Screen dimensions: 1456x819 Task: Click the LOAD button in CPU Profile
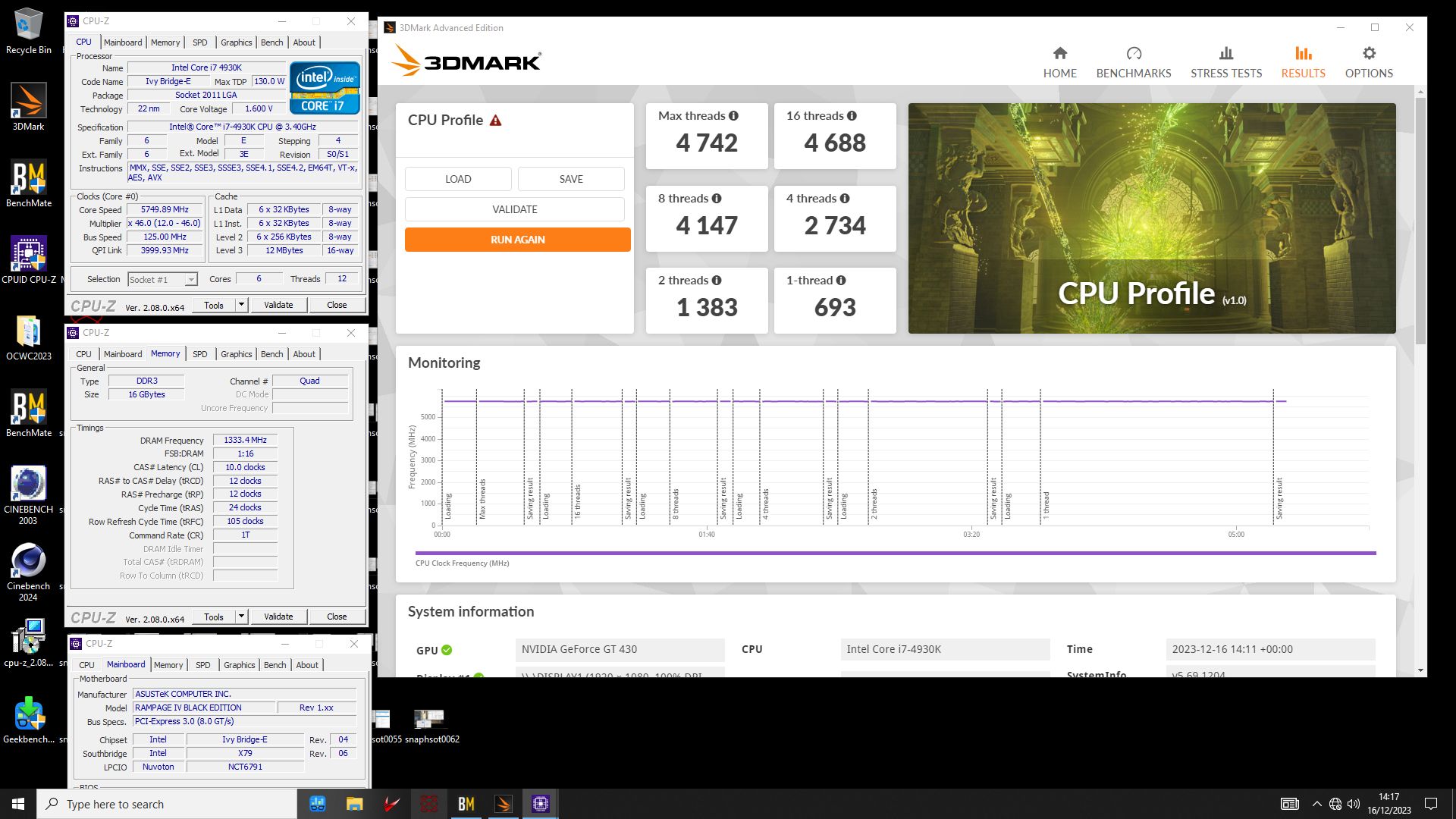click(458, 179)
